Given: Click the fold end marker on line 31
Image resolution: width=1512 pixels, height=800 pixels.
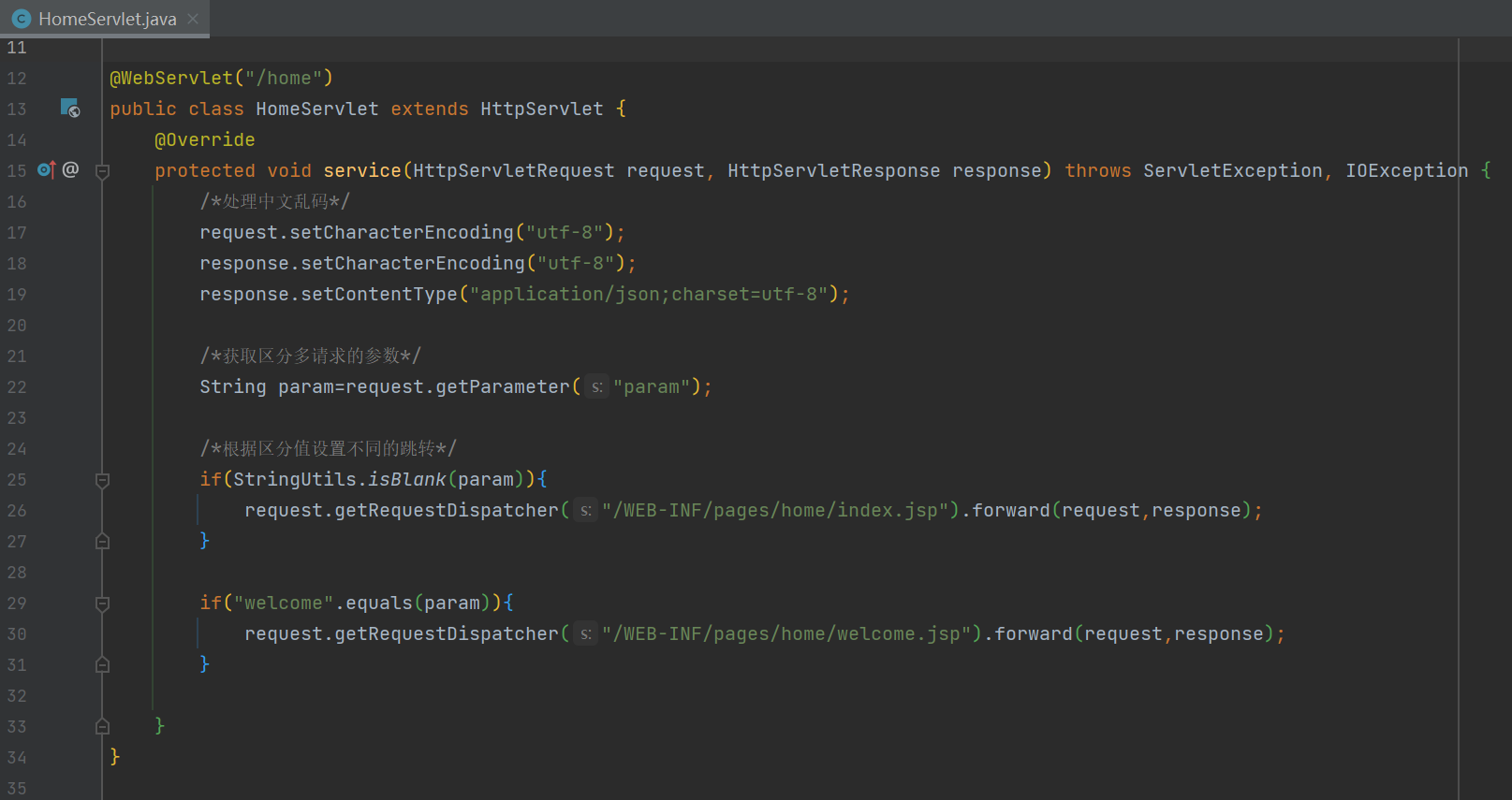Looking at the screenshot, I should tap(103, 664).
